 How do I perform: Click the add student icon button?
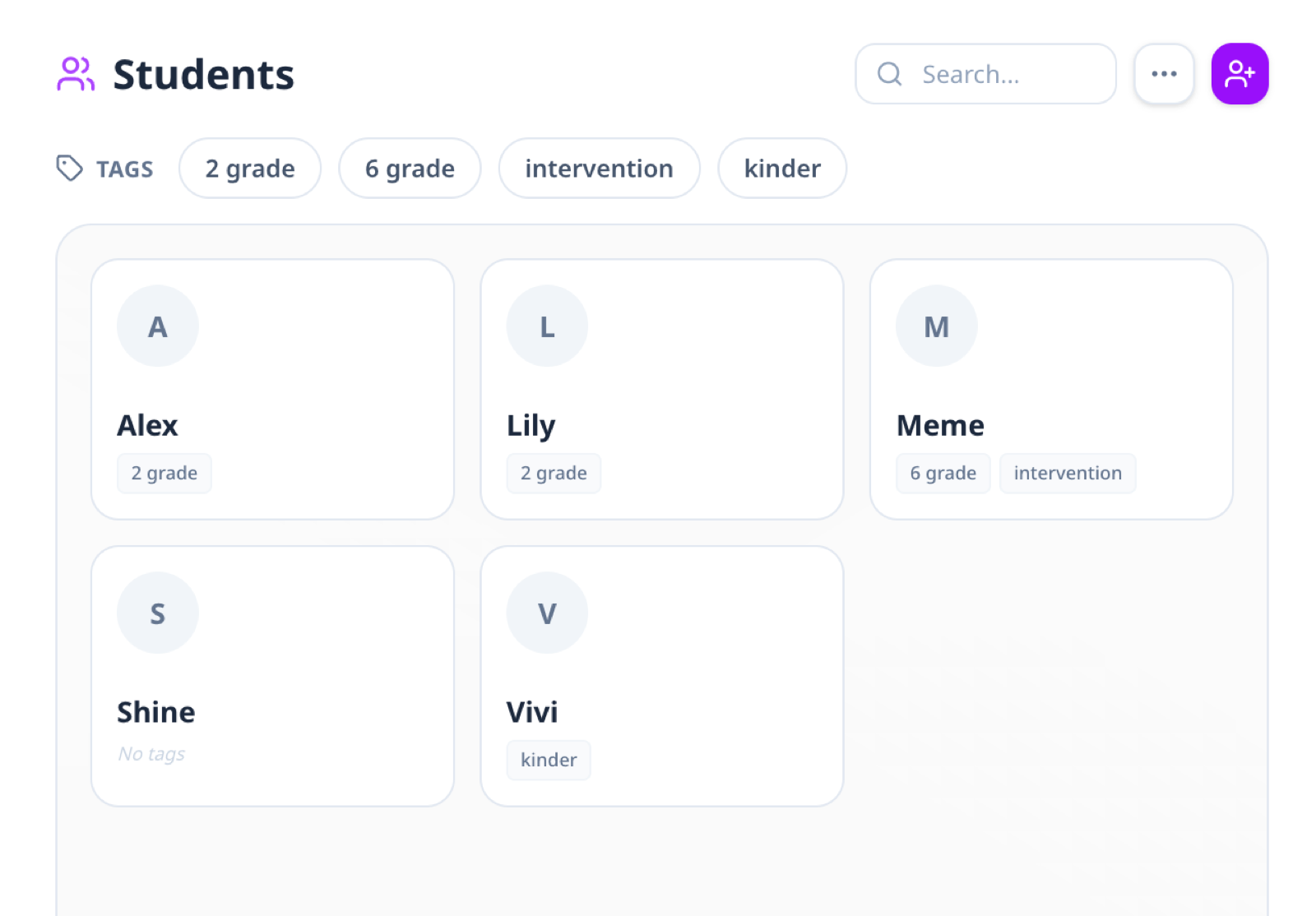[x=1239, y=74]
